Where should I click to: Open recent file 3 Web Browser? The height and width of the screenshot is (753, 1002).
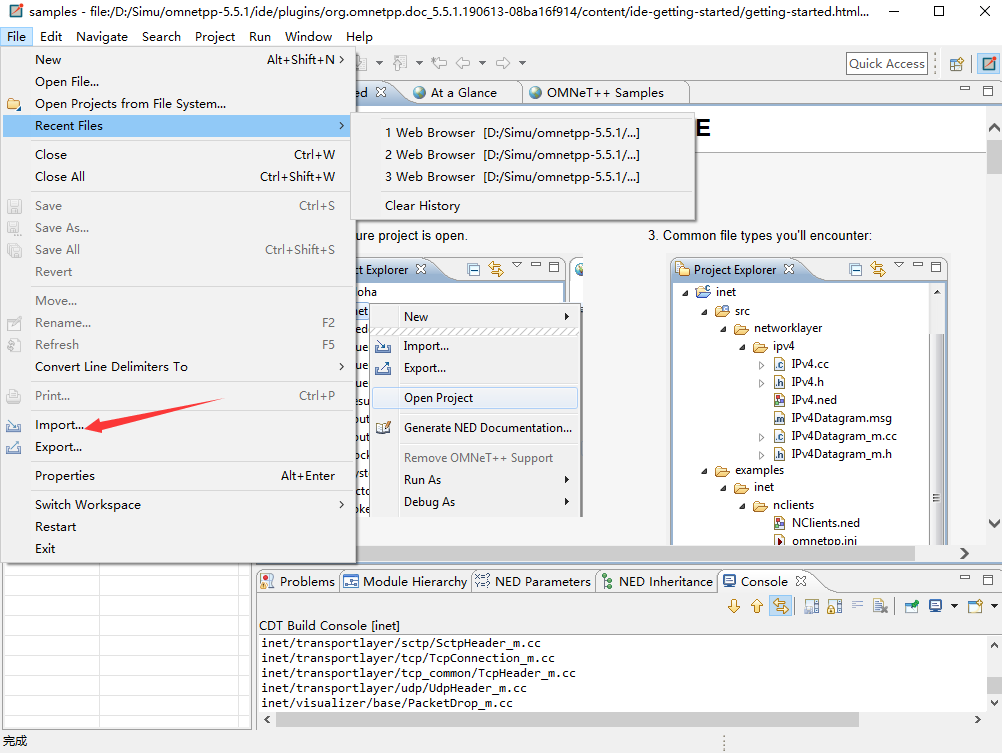point(523,176)
